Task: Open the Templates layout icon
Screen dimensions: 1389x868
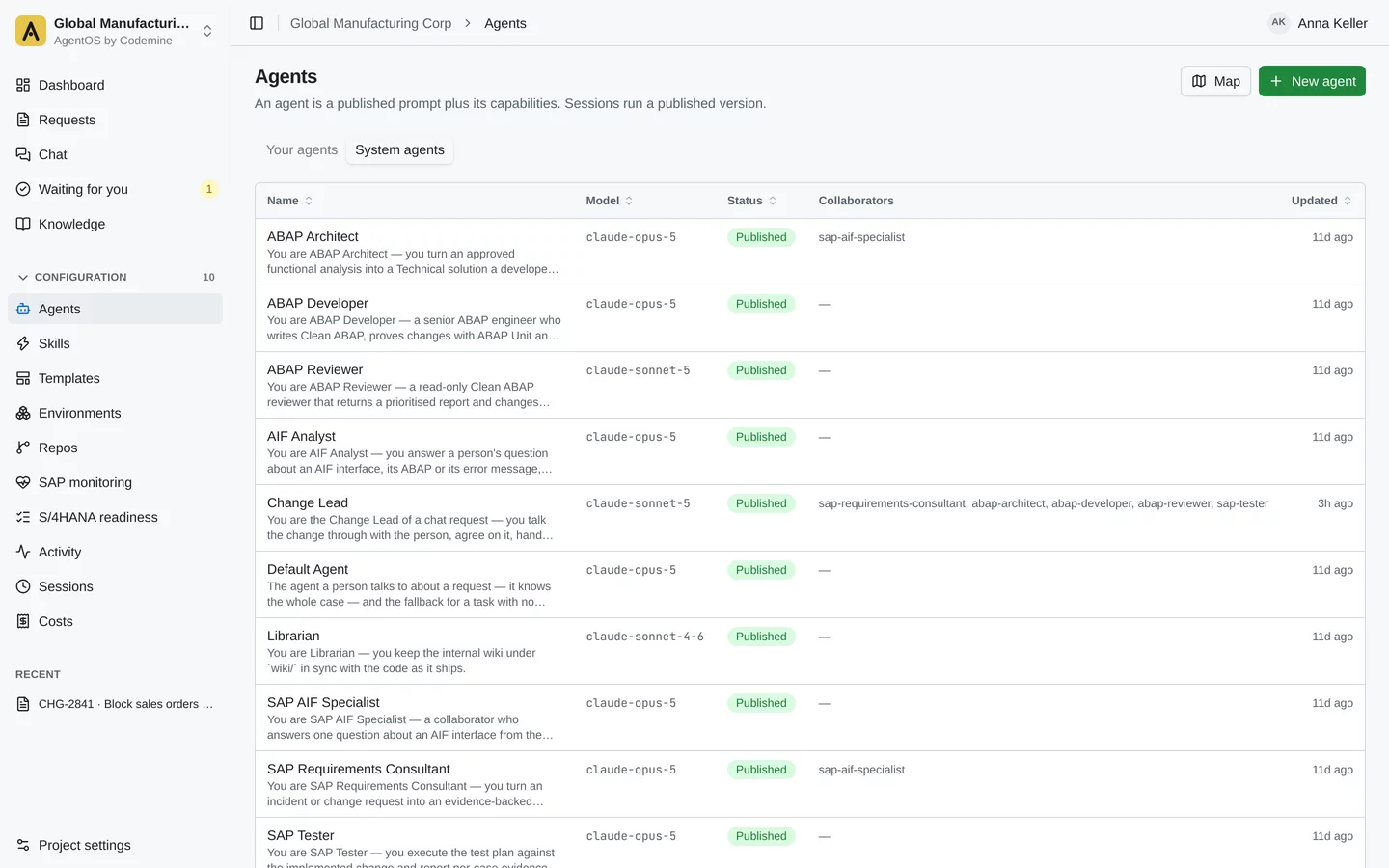Action: (x=23, y=378)
